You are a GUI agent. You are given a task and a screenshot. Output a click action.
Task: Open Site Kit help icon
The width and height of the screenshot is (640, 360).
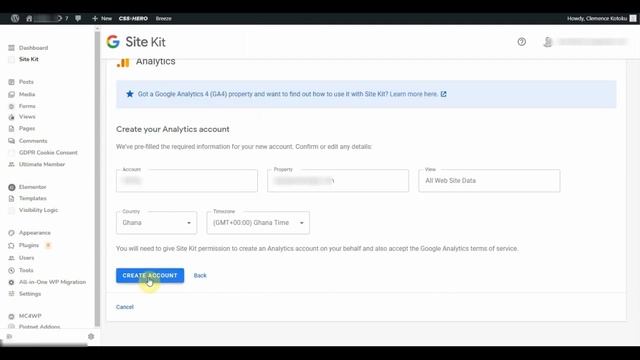click(522, 42)
